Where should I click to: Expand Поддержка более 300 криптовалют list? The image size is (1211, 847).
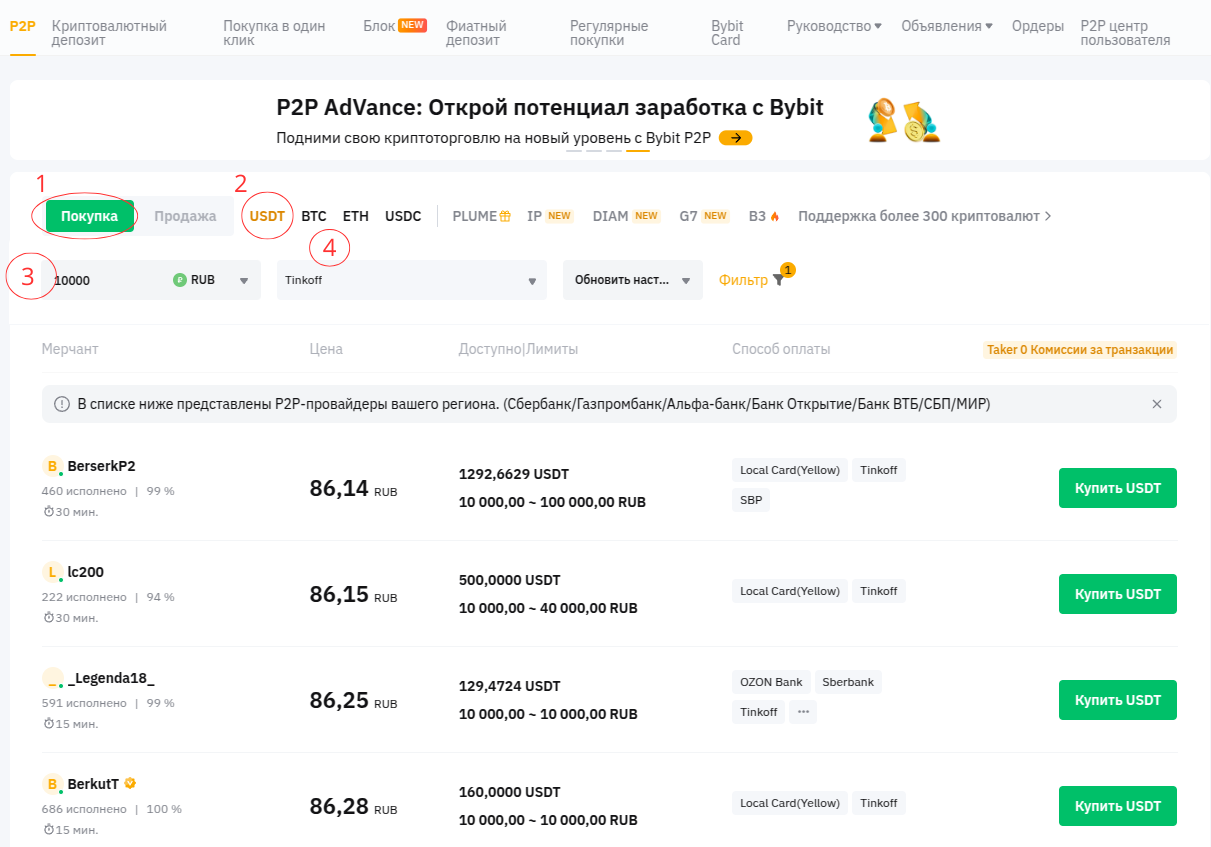click(x=925, y=216)
